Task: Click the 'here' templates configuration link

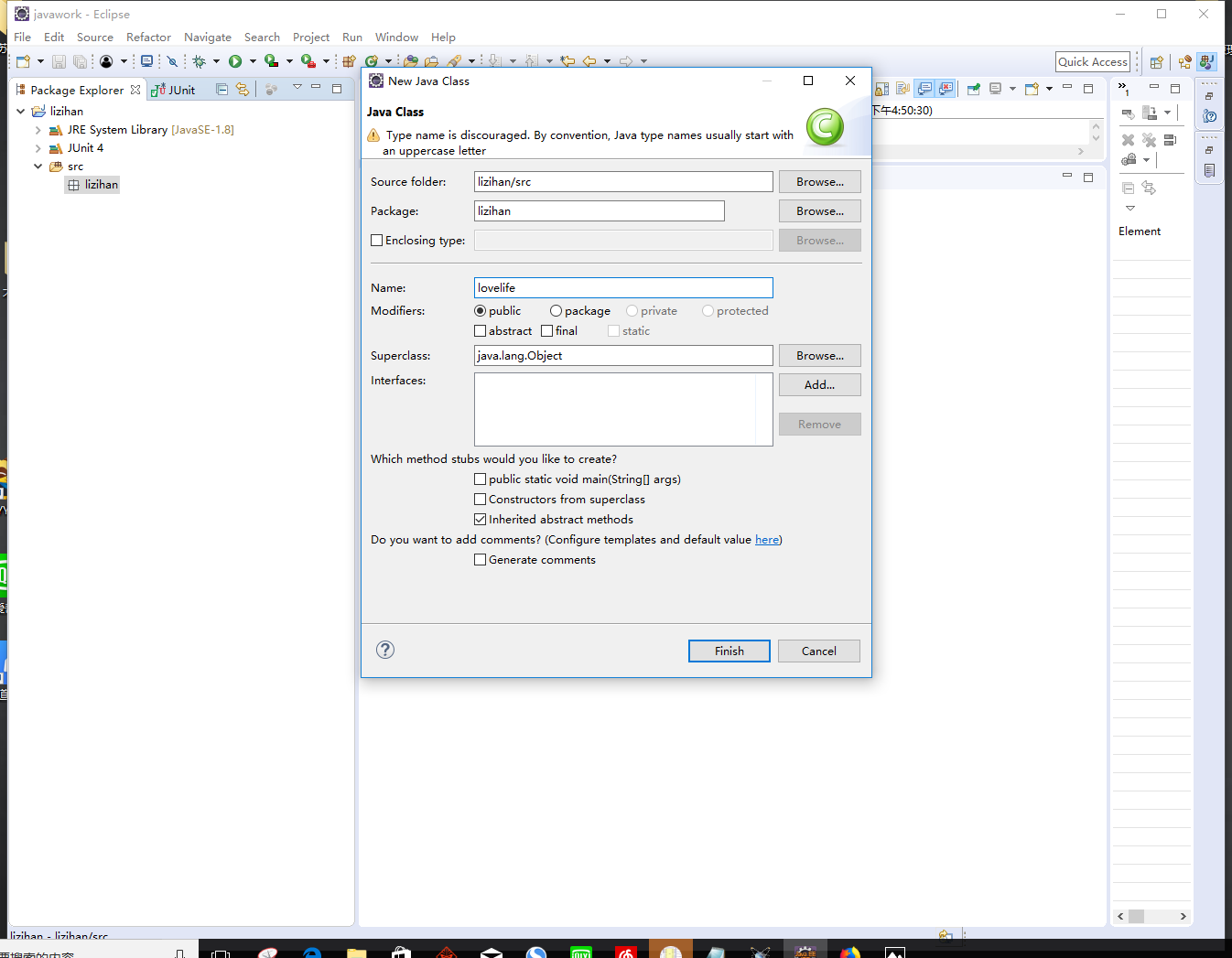Action: click(767, 540)
